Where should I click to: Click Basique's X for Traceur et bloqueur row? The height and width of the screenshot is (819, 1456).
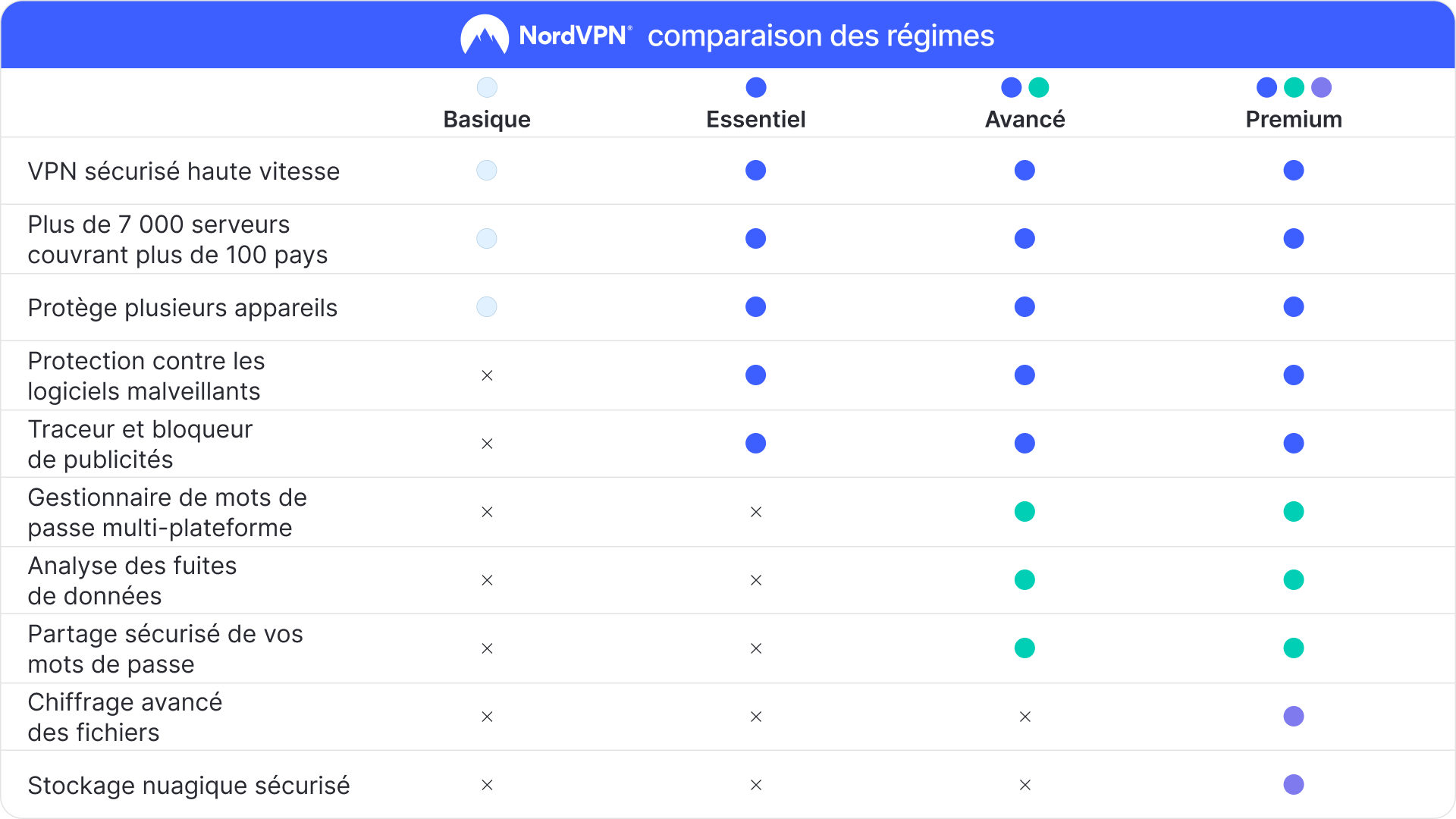coord(487,444)
